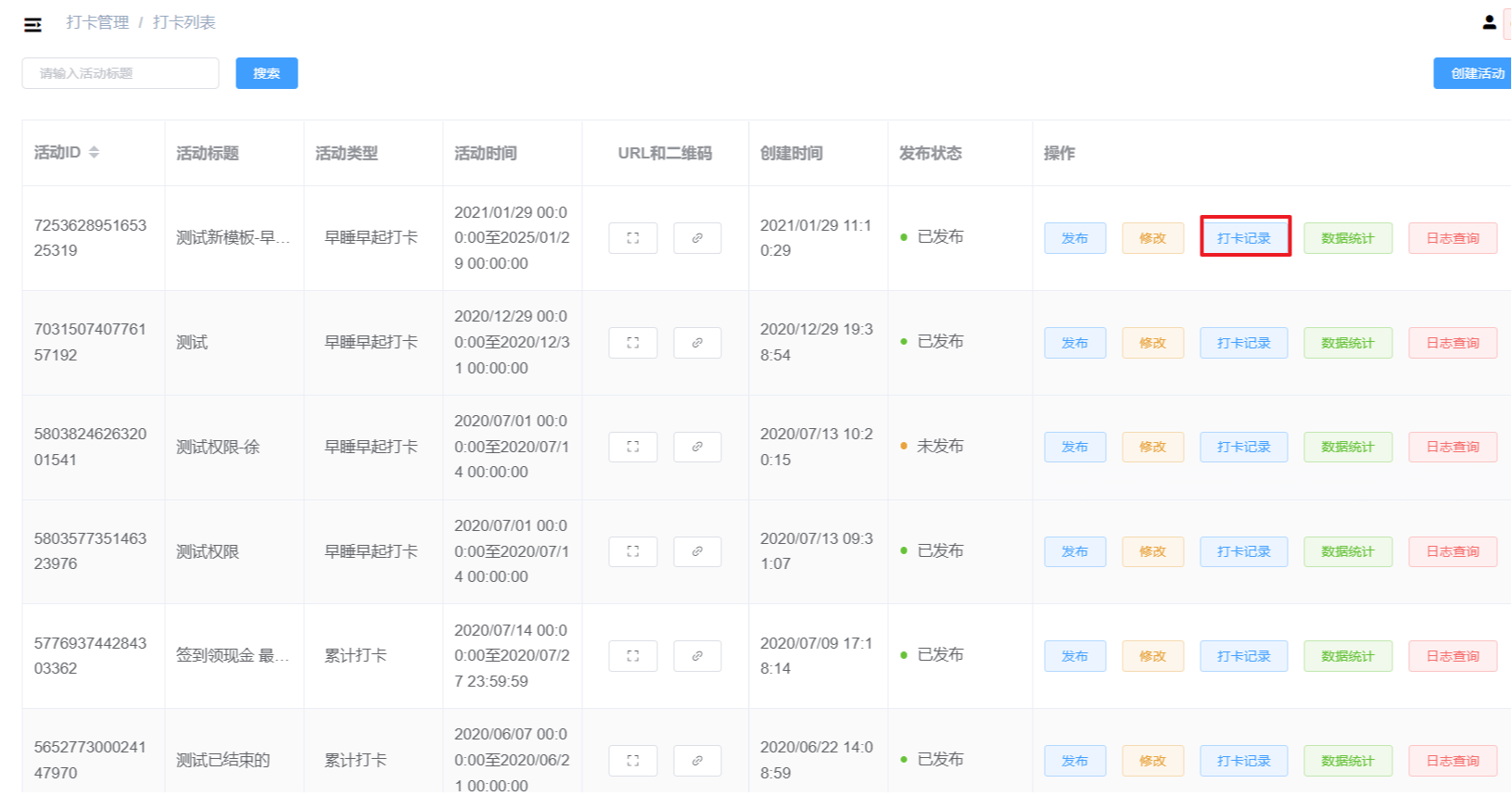1512x796 pixels.
Task: Click link icon for 签到领现金 activity row
Action: tap(697, 656)
